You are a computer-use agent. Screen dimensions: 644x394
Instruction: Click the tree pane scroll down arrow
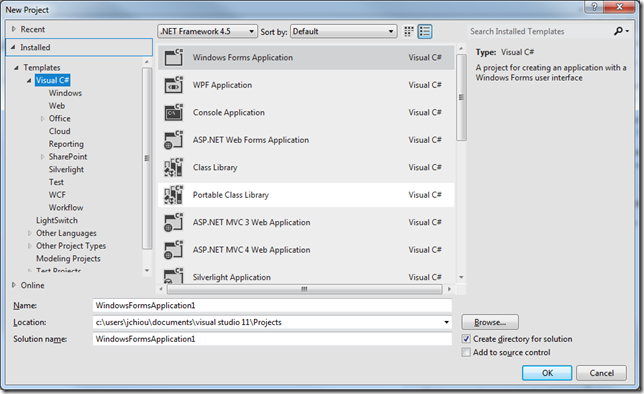pos(147,270)
